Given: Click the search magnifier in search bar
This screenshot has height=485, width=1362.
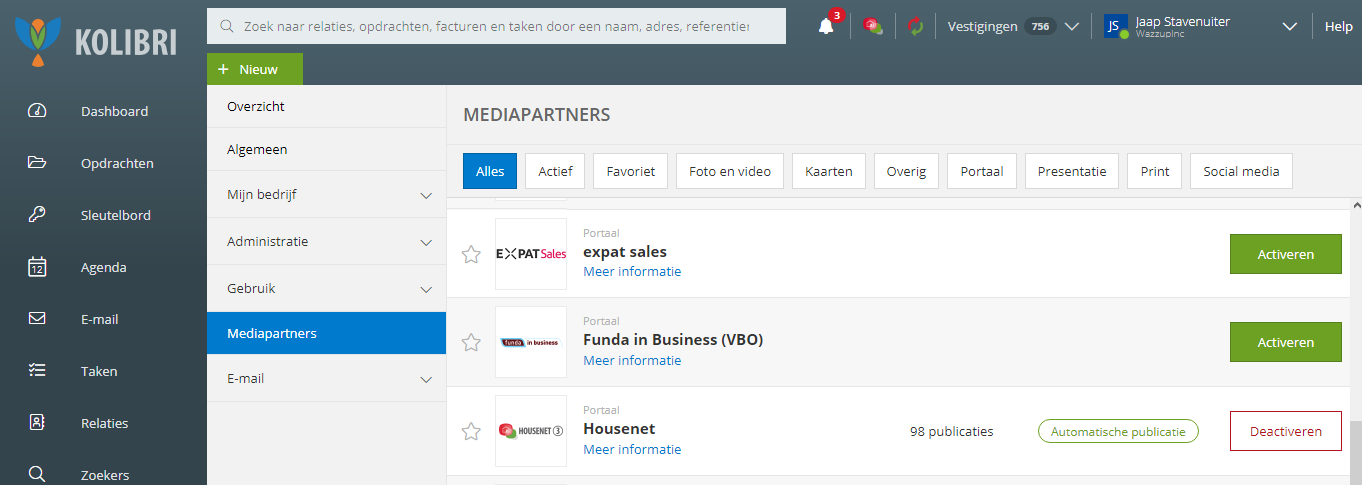Looking at the screenshot, I should pyautogui.click(x=227, y=26).
